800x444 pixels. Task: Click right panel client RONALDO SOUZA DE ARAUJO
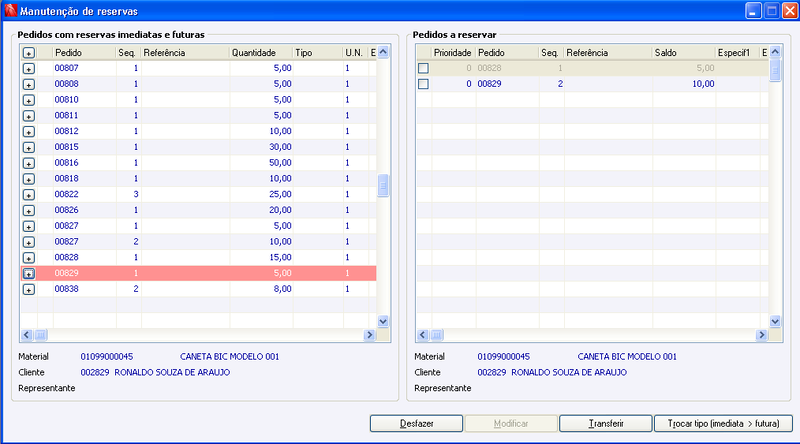pyautogui.click(x=569, y=373)
